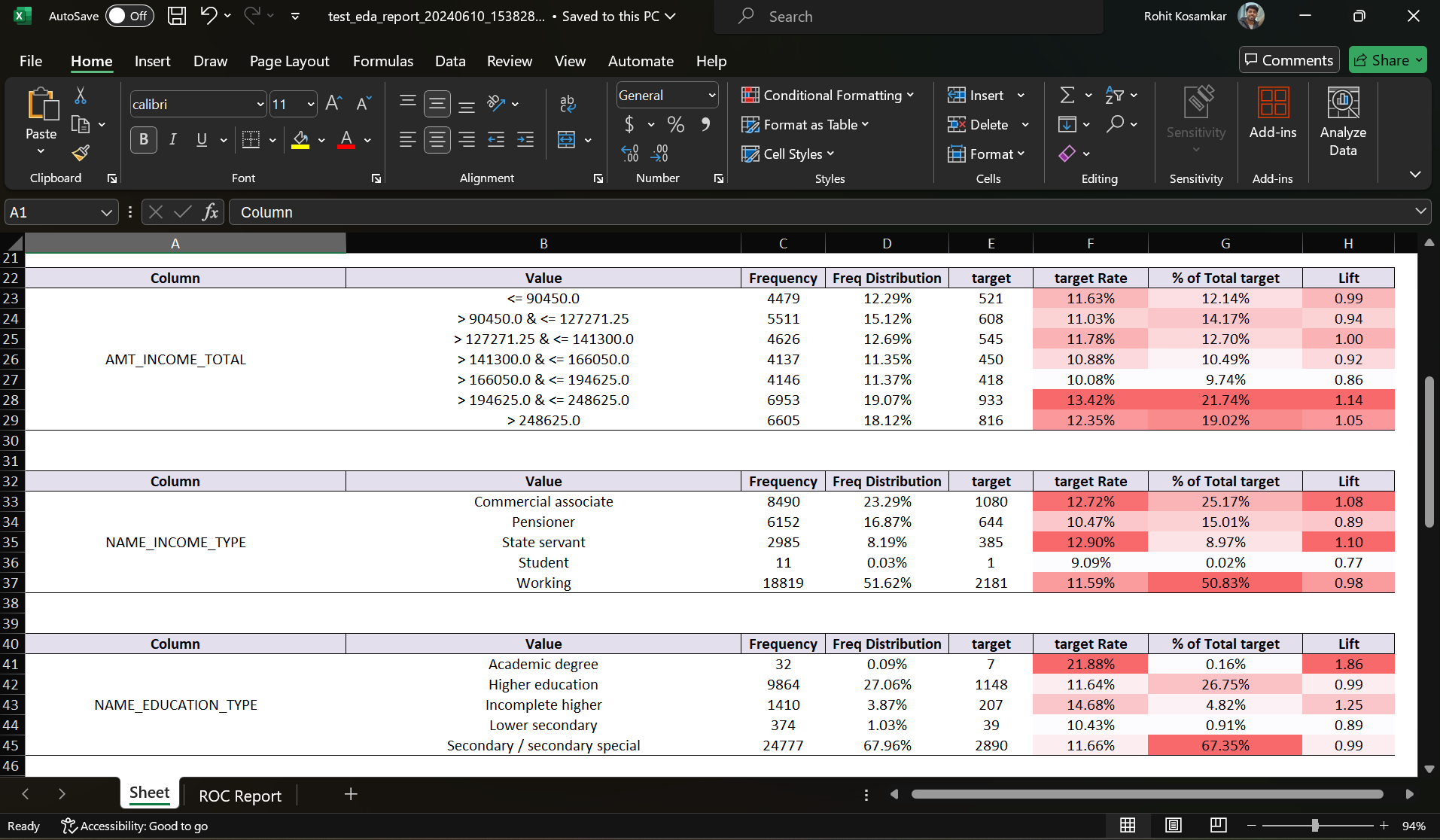
Task: Expand the Fill Color dropdown arrow
Action: 321,140
